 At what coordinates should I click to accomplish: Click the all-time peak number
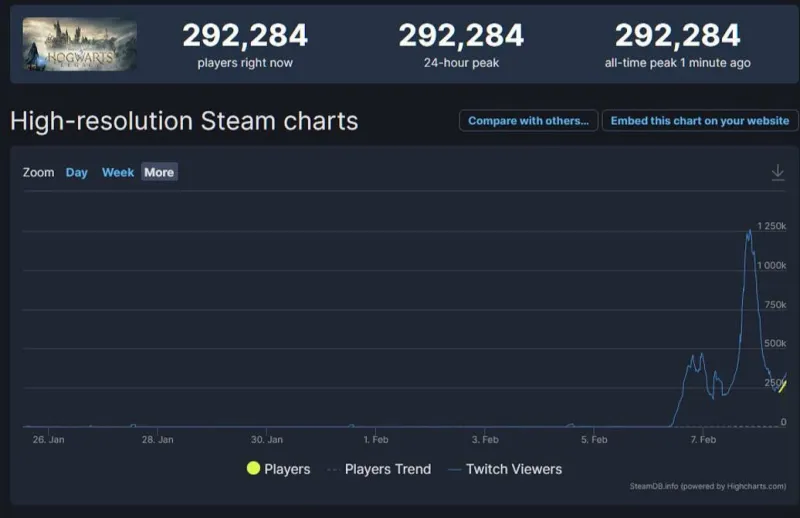(x=677, y=36)
